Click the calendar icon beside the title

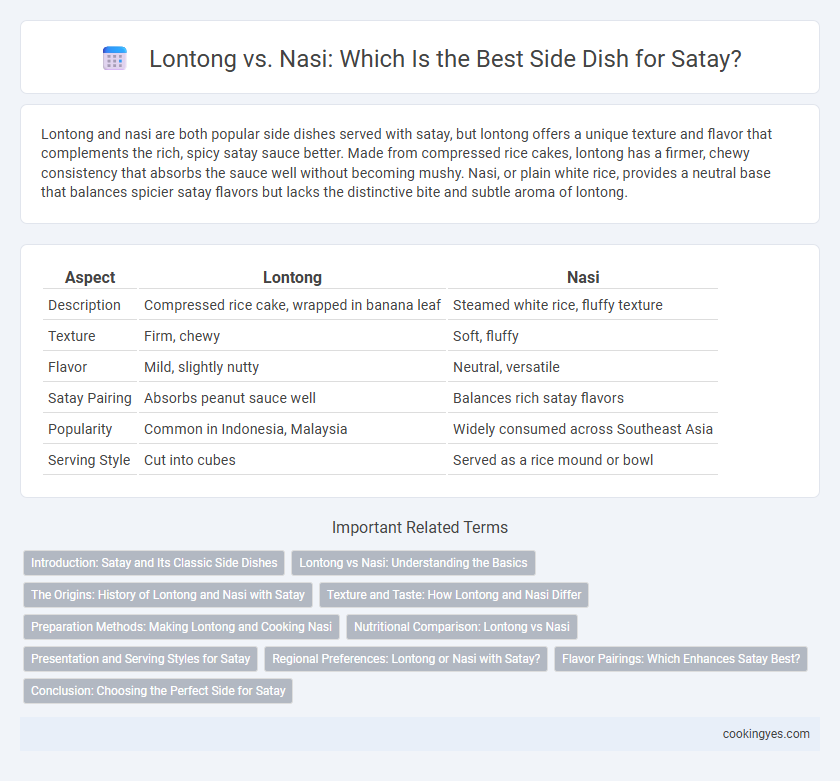click(114, 58)
